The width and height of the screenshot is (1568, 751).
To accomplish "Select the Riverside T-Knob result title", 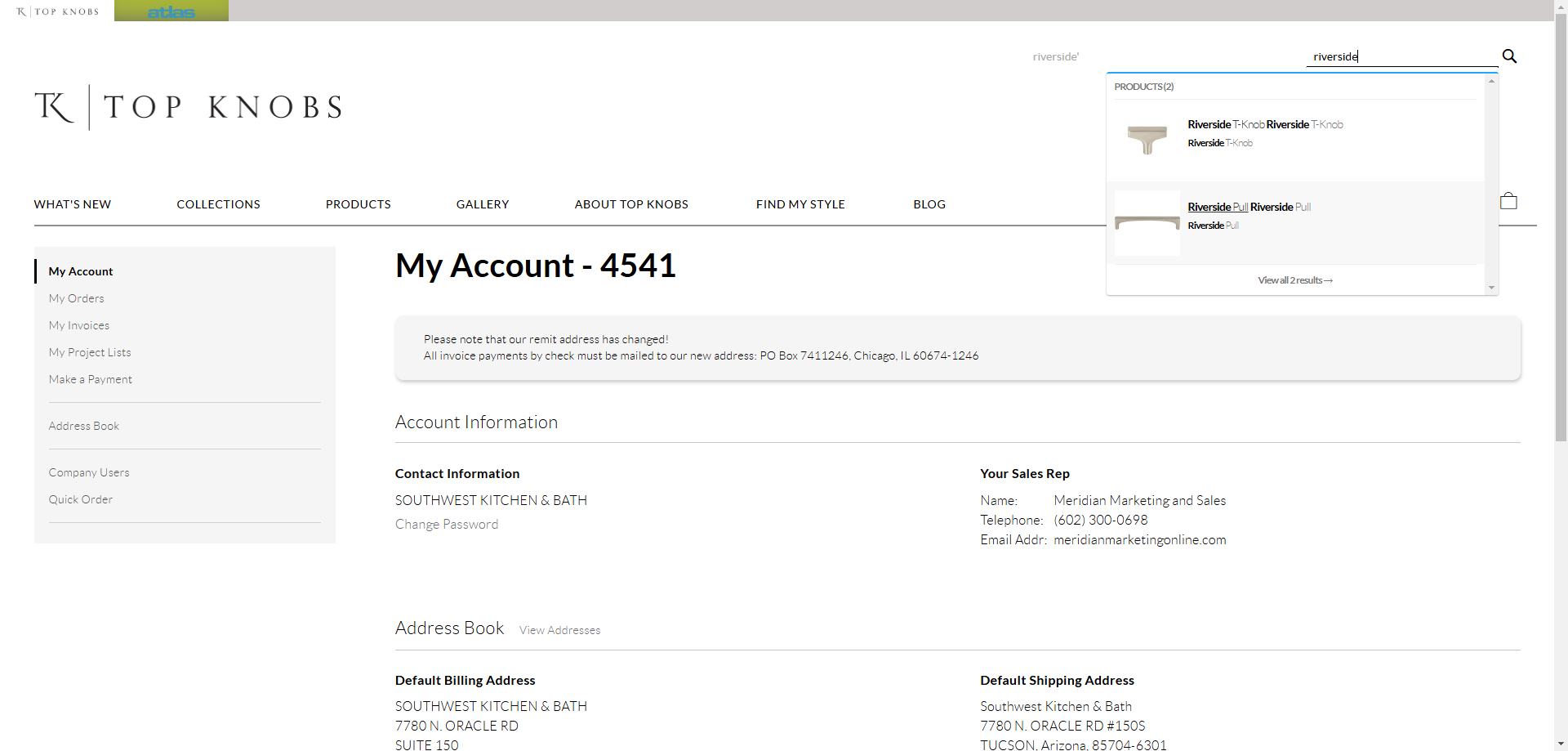I will point(1265,124).
